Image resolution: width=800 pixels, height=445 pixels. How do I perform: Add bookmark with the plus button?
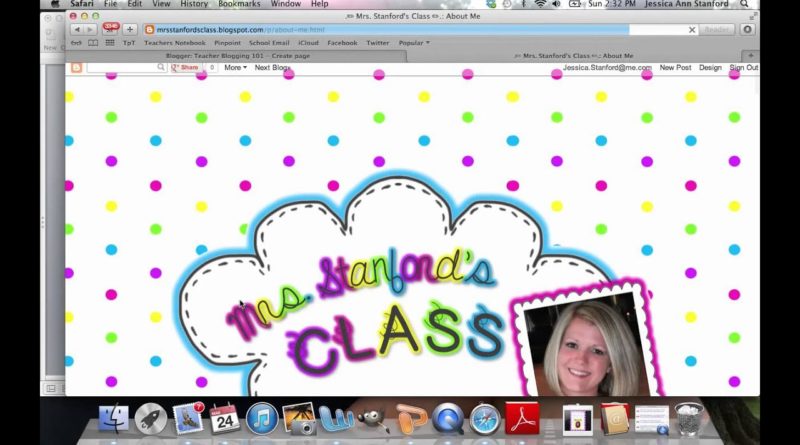click(x=130, y=30)
